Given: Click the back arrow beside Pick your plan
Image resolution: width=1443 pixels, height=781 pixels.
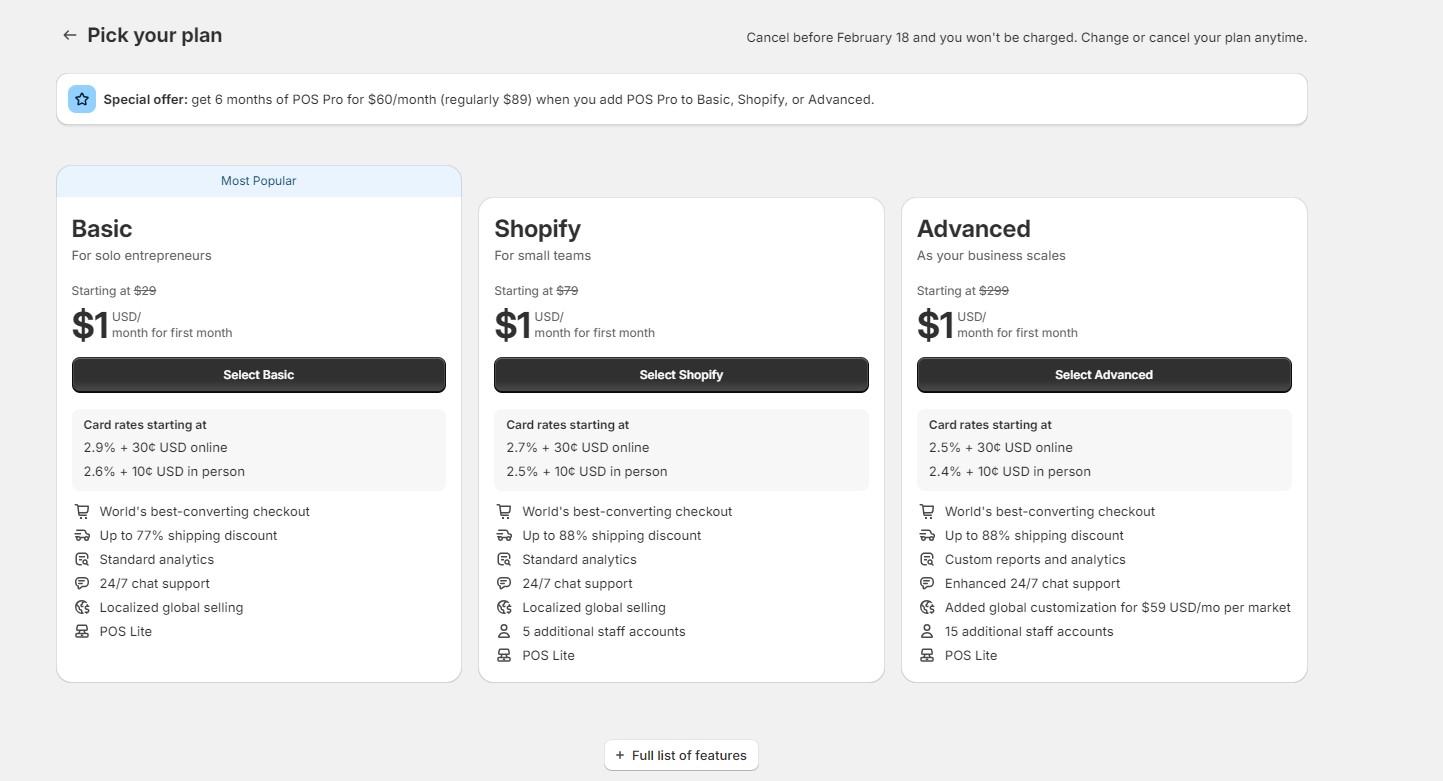Looking at the screenshot, I should (69, 35).
